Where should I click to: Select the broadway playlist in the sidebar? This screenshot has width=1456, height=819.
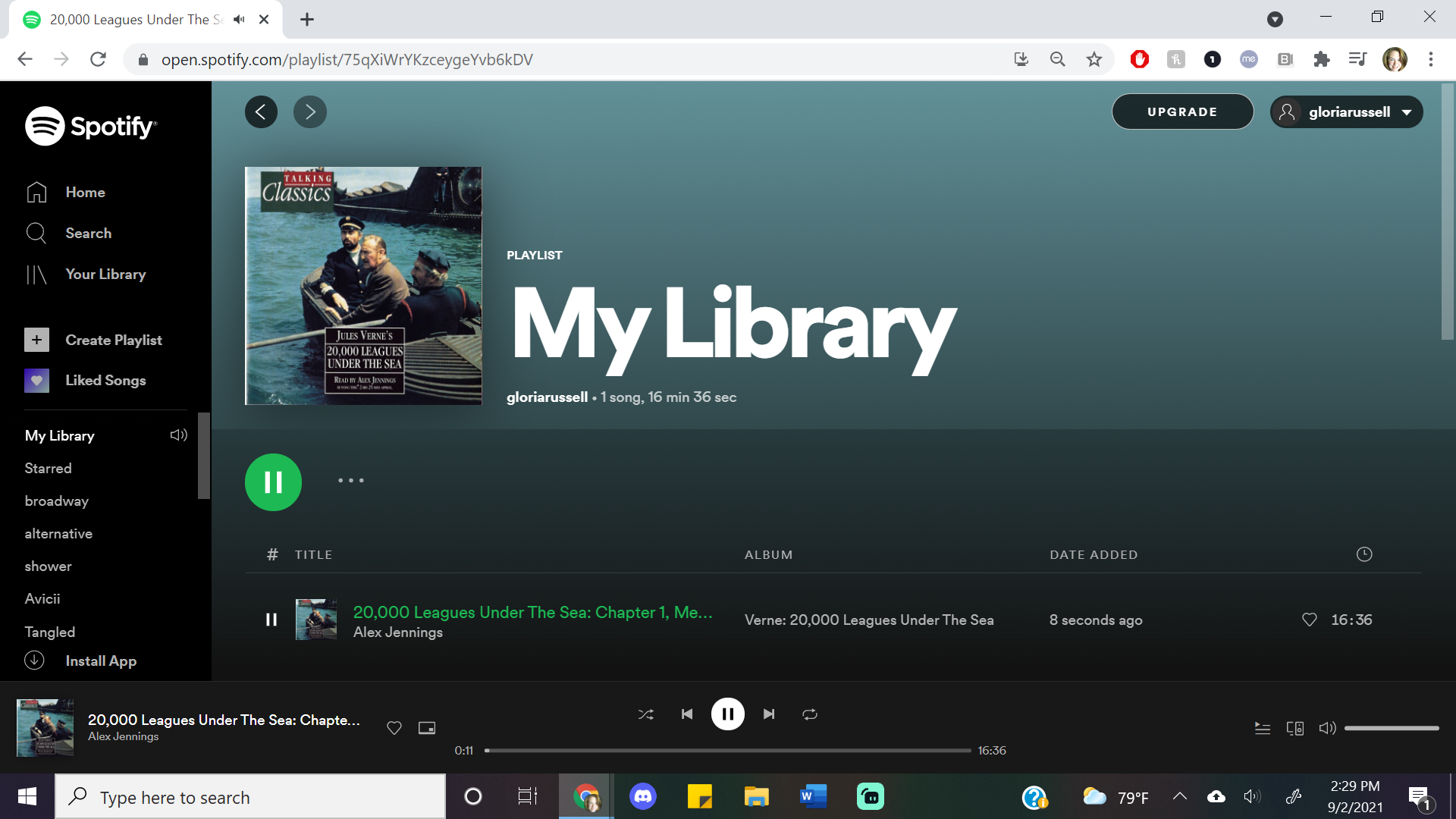click(56, 500)
